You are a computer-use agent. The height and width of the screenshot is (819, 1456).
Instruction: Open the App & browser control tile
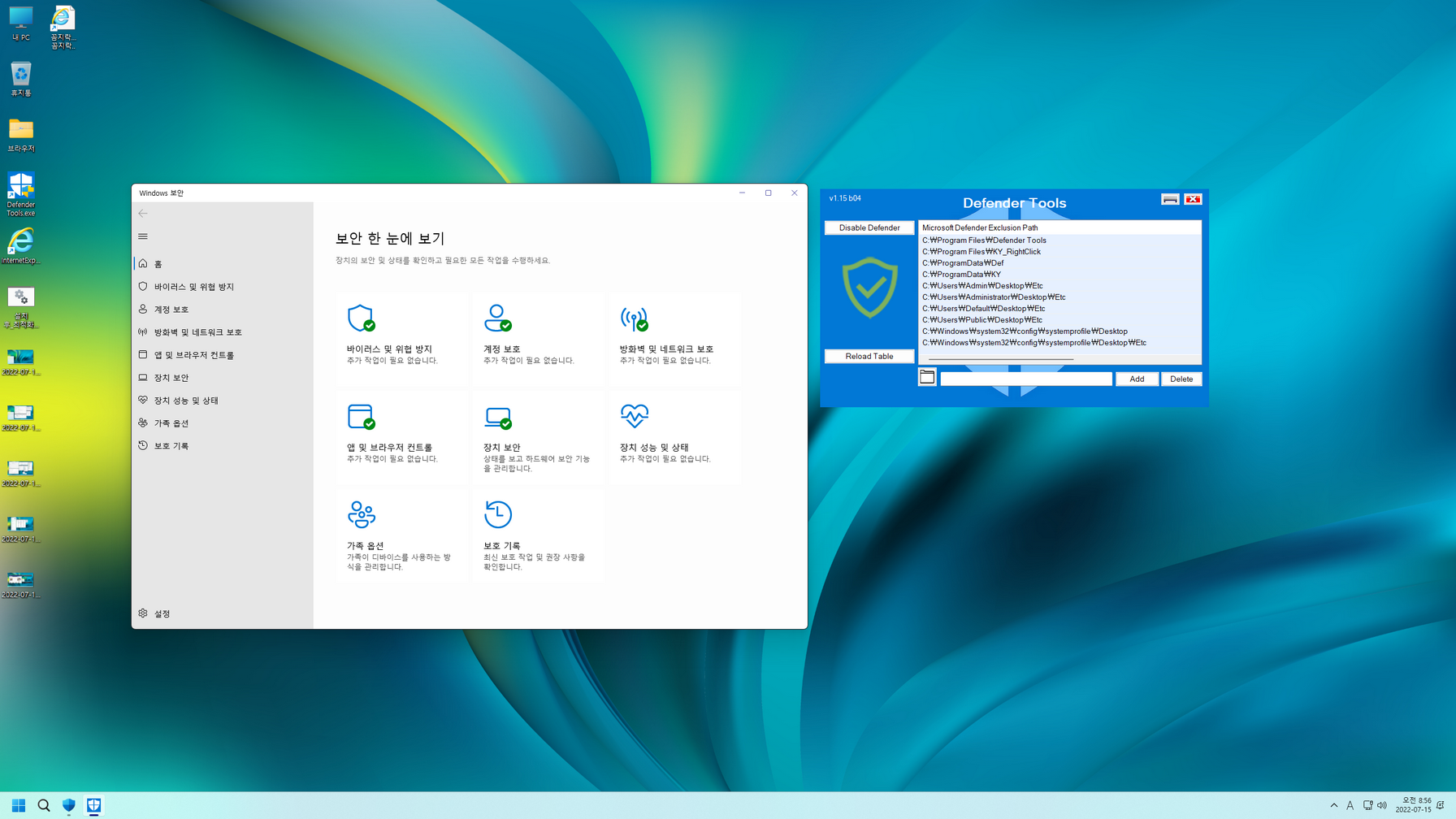point(402,436)
